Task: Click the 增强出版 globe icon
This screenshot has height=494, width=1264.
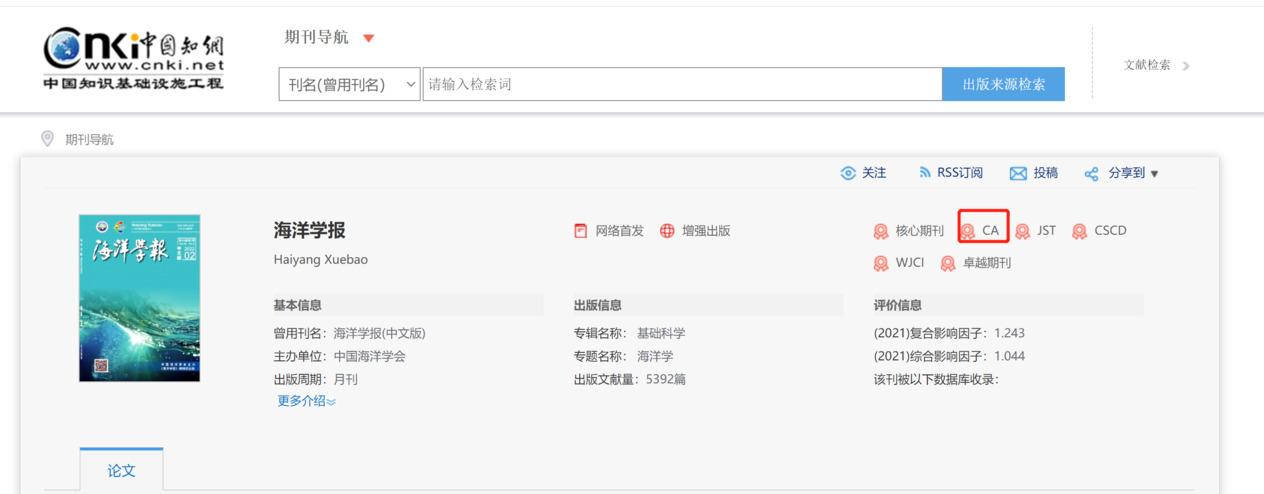Action: click(667, 231)
